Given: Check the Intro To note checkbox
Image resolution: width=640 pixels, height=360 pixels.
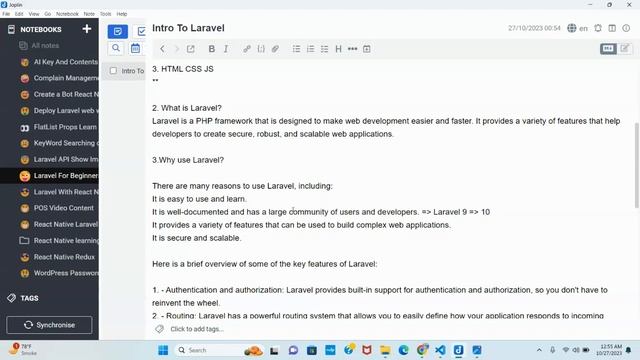Looking at the screenshot, I should coord(113,71).
